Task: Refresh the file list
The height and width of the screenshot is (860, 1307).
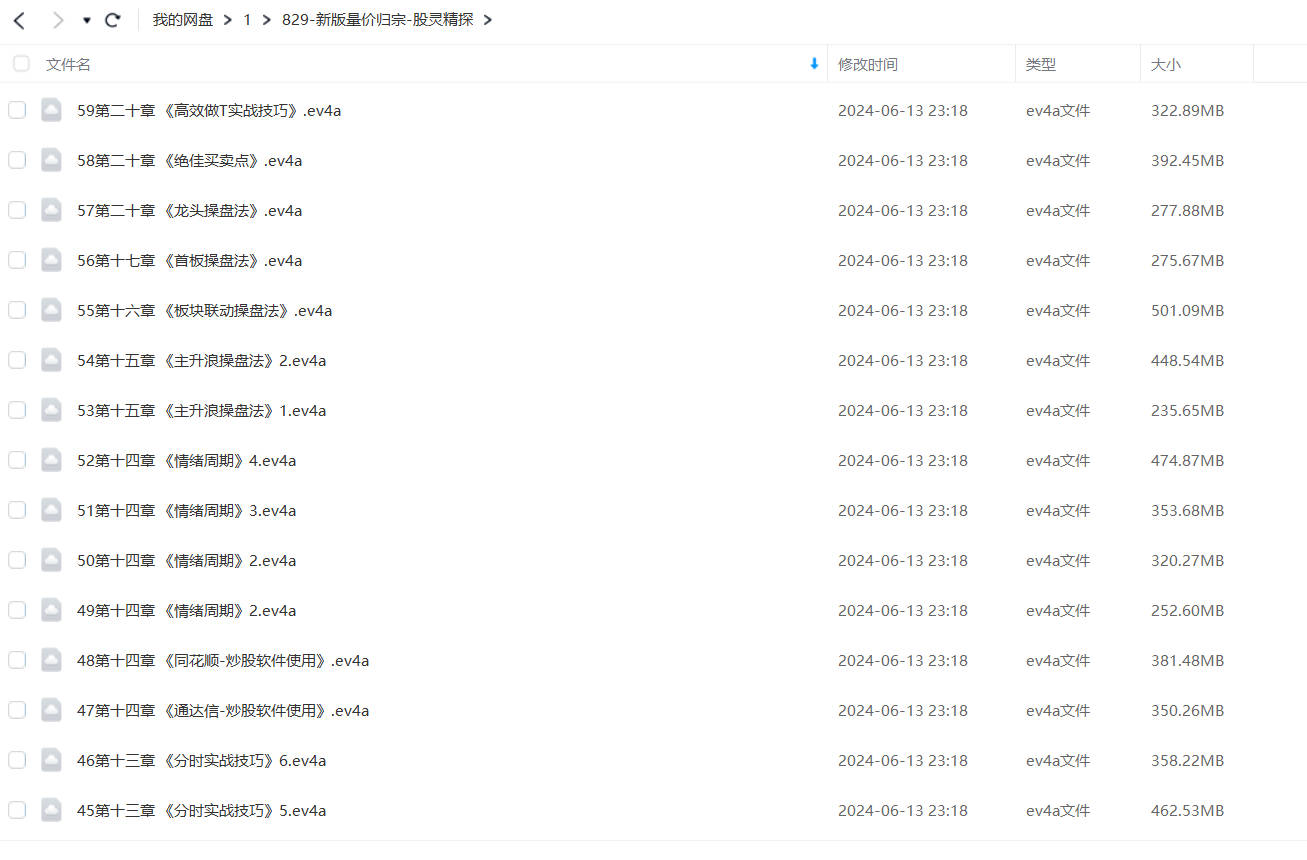Action: pyautogui.click(x=113, y=20)
